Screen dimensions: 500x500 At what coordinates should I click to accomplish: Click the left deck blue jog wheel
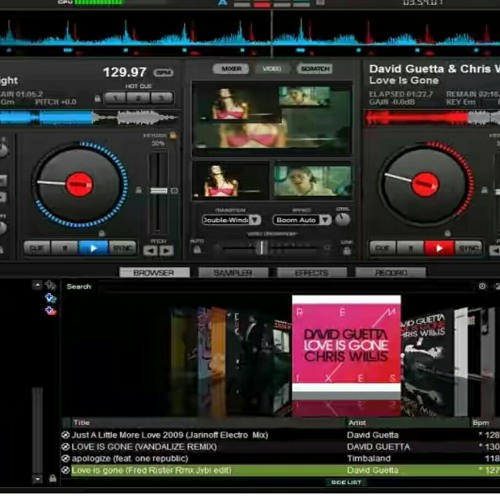(x=80, y=184)
